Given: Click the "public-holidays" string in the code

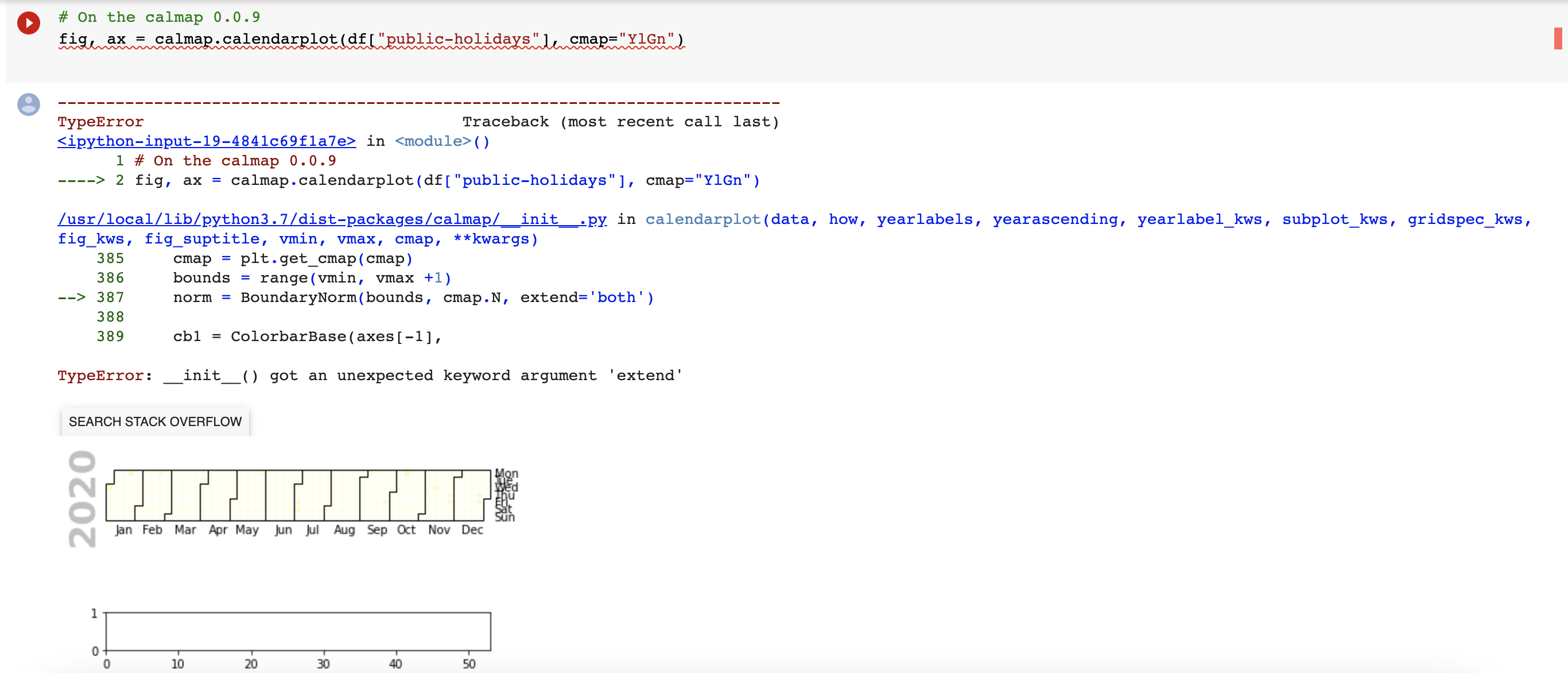Looking at the screenshot, I should pyautogui.click(x=458, y=39).
